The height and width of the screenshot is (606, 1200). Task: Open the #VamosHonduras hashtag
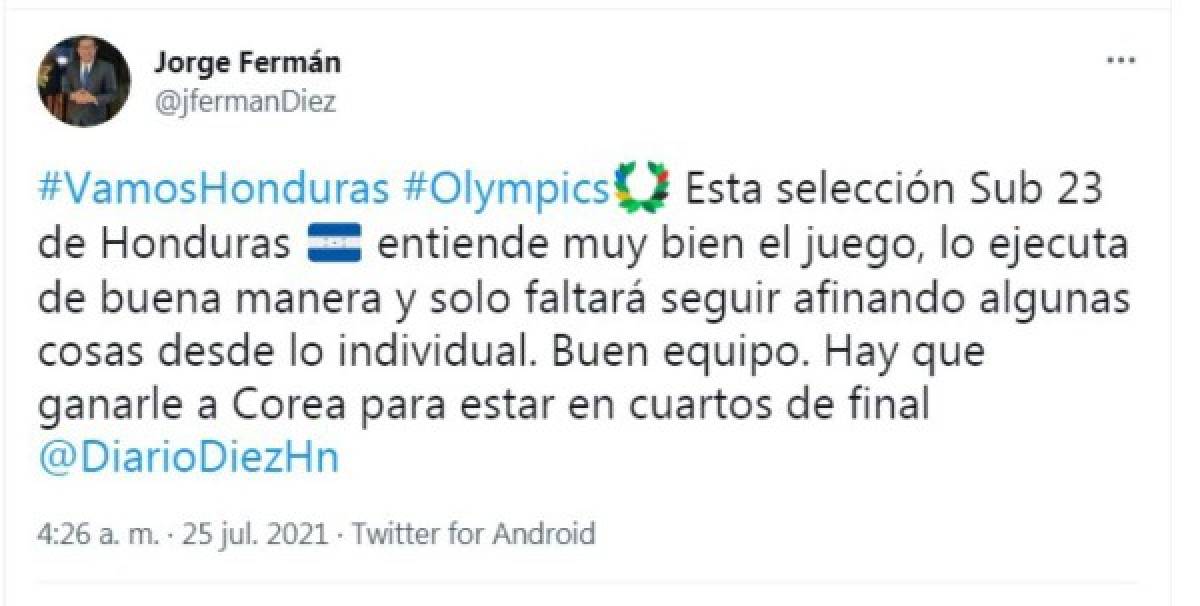(x=215, y=188)
